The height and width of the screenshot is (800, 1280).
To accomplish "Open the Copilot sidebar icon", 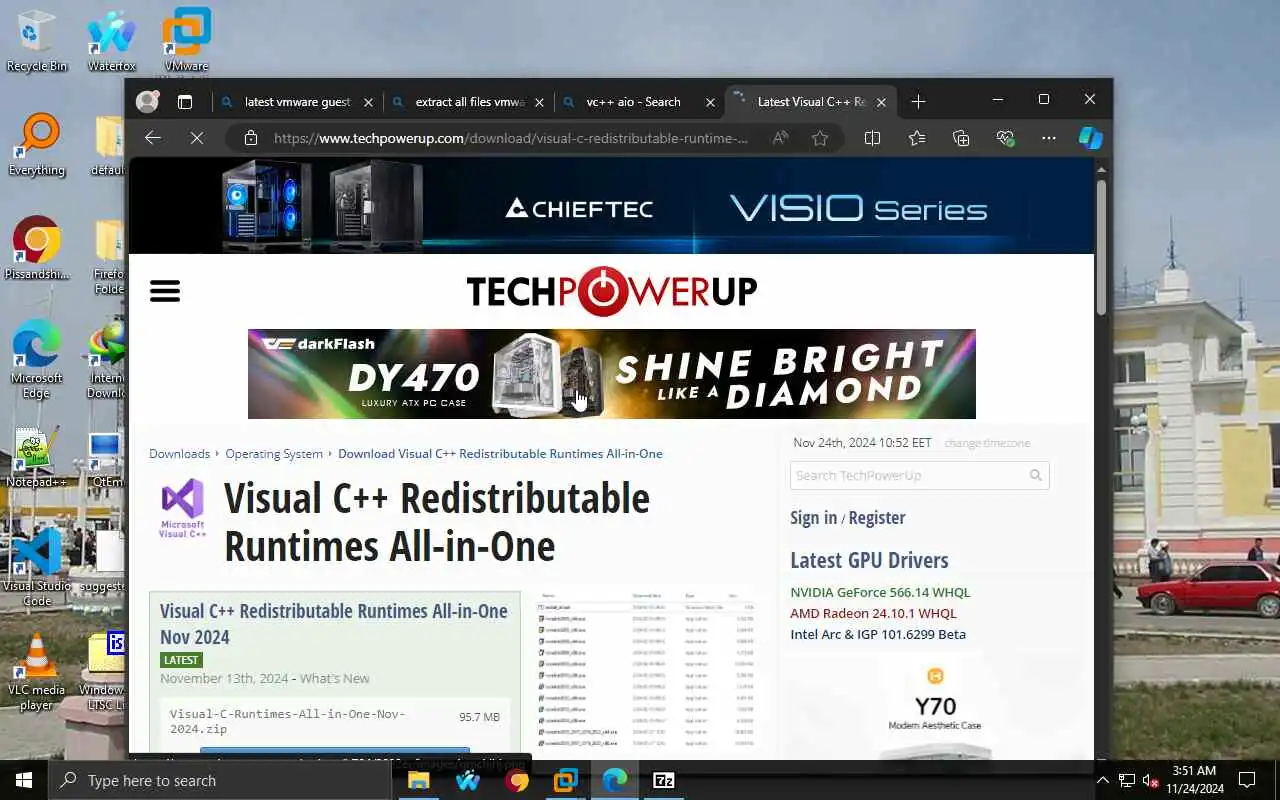I will pos(1090,138).
